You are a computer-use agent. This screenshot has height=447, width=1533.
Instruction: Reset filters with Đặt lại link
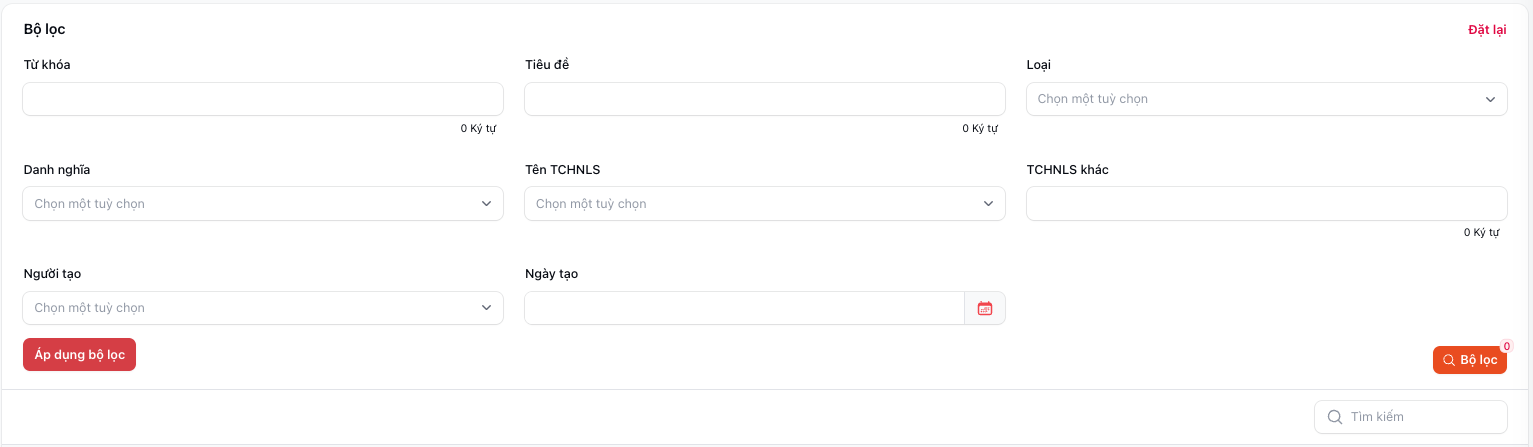[x=1486, y=30]
